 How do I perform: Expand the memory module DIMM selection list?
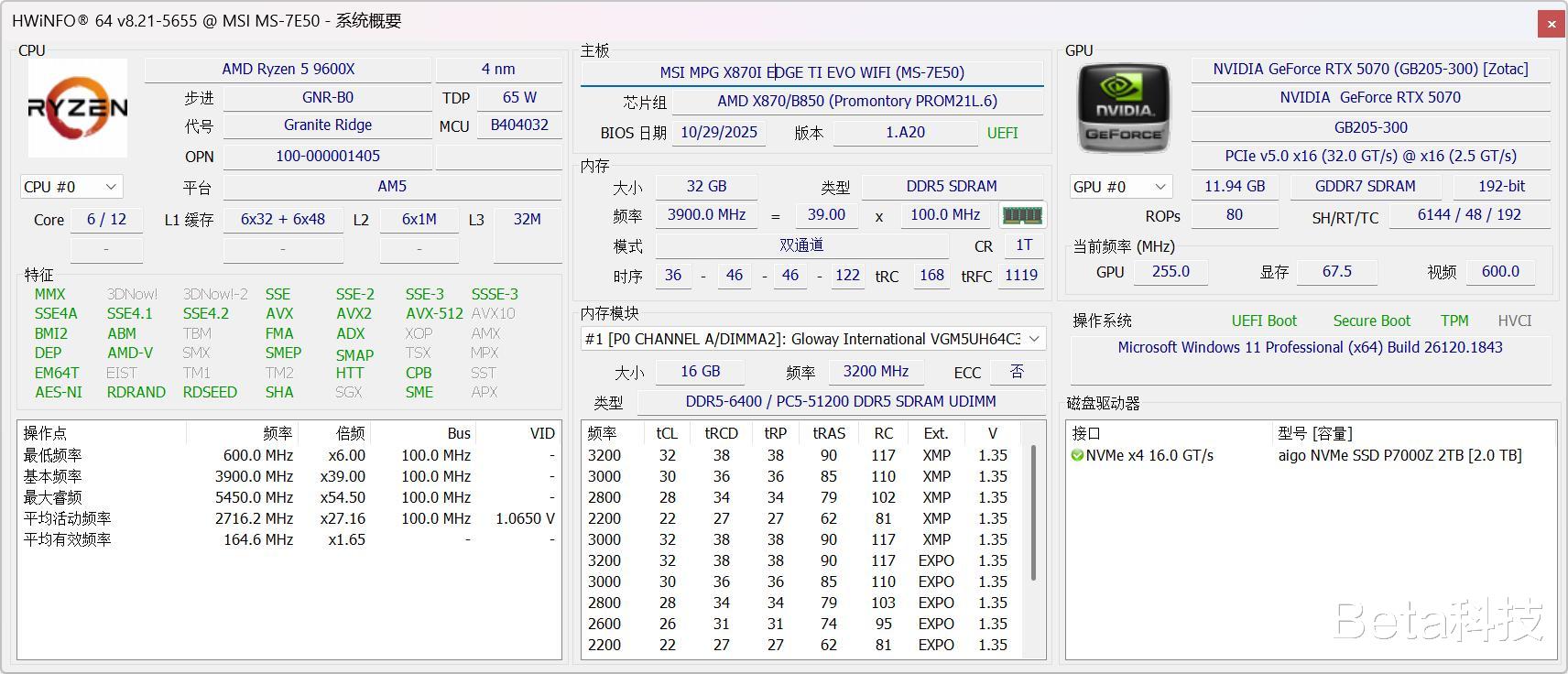(x=1034, y=339)
